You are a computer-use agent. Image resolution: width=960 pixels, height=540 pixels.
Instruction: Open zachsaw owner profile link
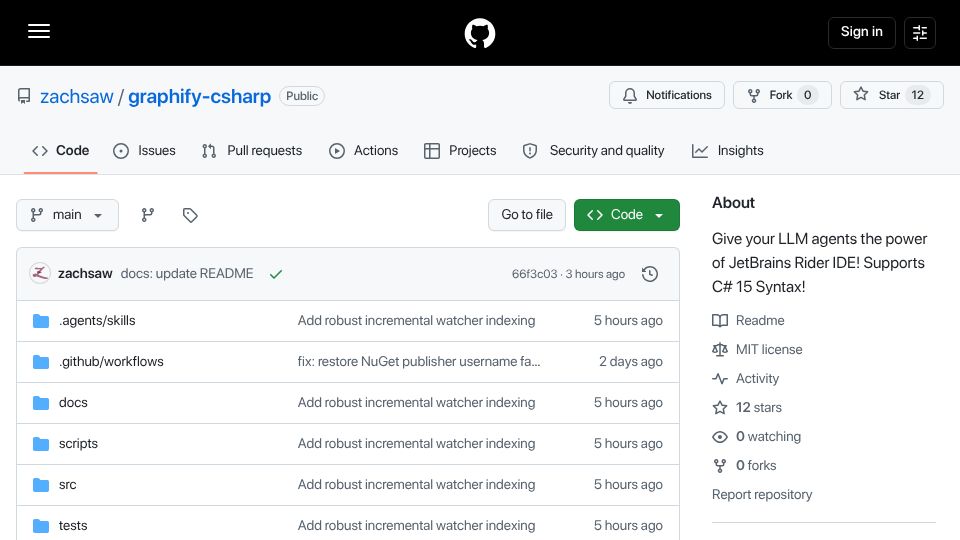click(x=77, y=97)
